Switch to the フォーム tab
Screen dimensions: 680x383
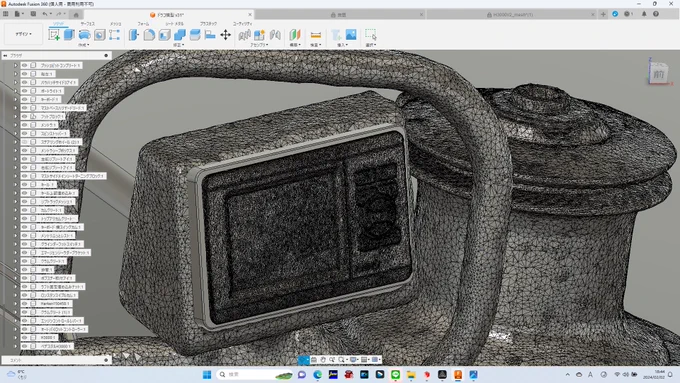(x=143, y=23)
